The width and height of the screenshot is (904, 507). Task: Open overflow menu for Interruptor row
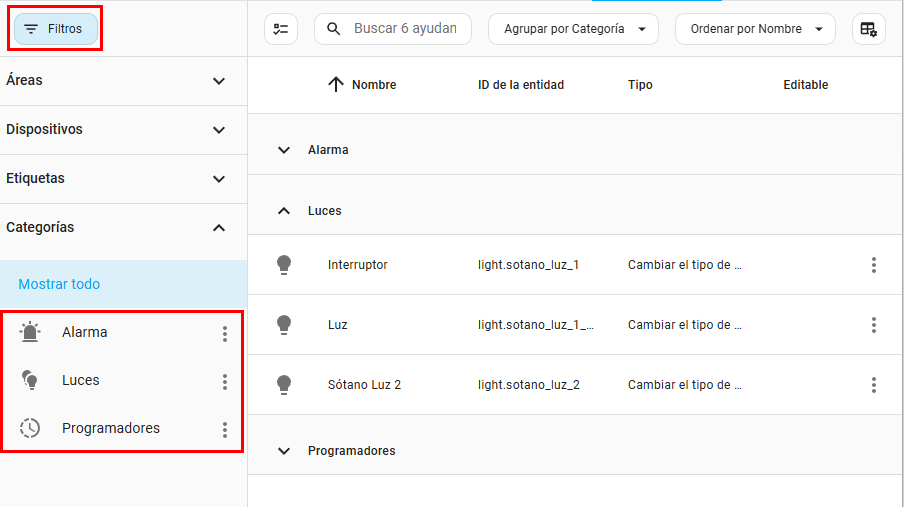[x=873, y=265]
